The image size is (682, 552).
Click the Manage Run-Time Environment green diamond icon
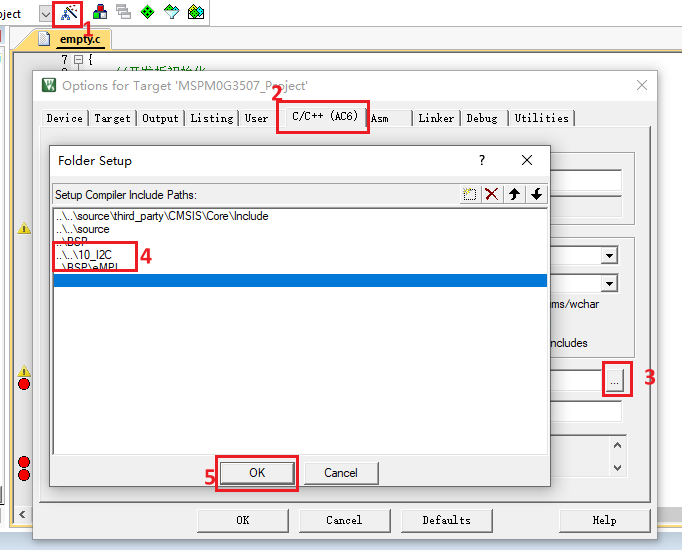pos(148,13)
